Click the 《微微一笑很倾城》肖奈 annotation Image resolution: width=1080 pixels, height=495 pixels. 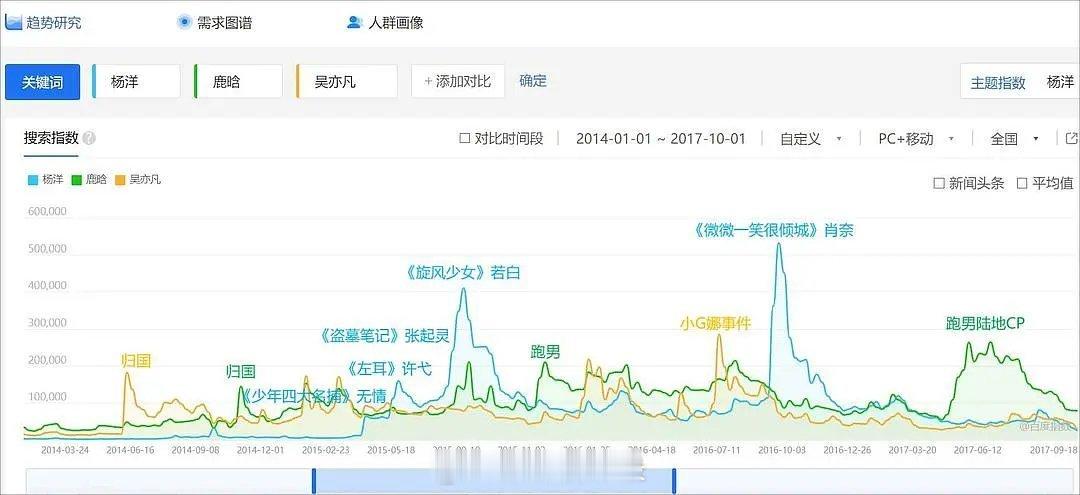(x=773, y=231)
